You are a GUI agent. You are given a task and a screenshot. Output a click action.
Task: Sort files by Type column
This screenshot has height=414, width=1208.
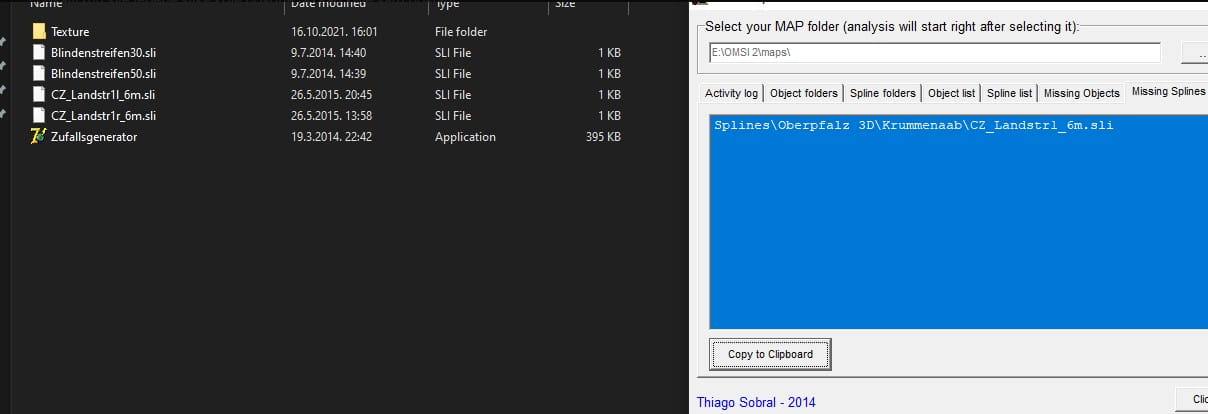(x=446, y=6)
